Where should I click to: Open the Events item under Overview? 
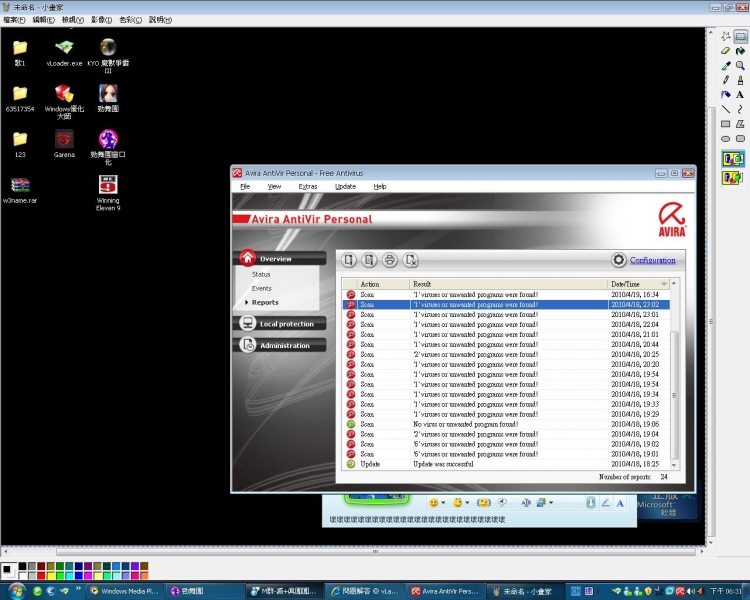tap(262, 288)
